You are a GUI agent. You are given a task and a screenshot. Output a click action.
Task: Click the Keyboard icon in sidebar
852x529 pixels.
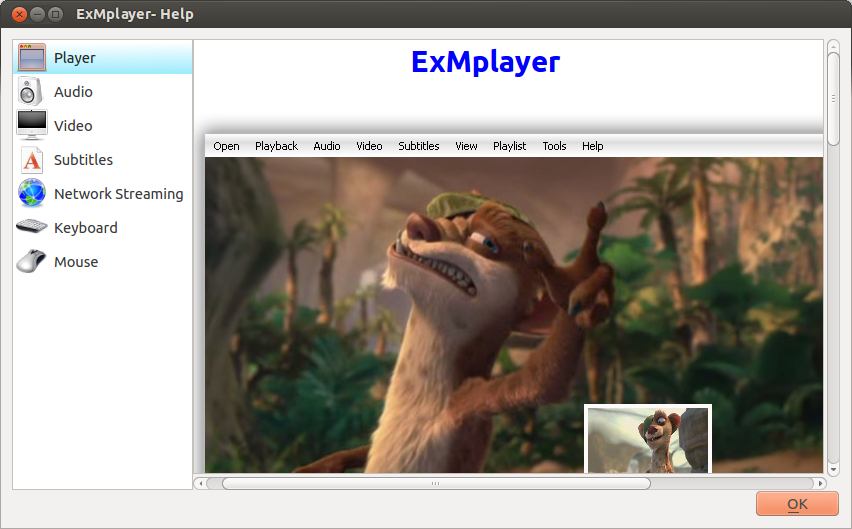coord(32,226)
